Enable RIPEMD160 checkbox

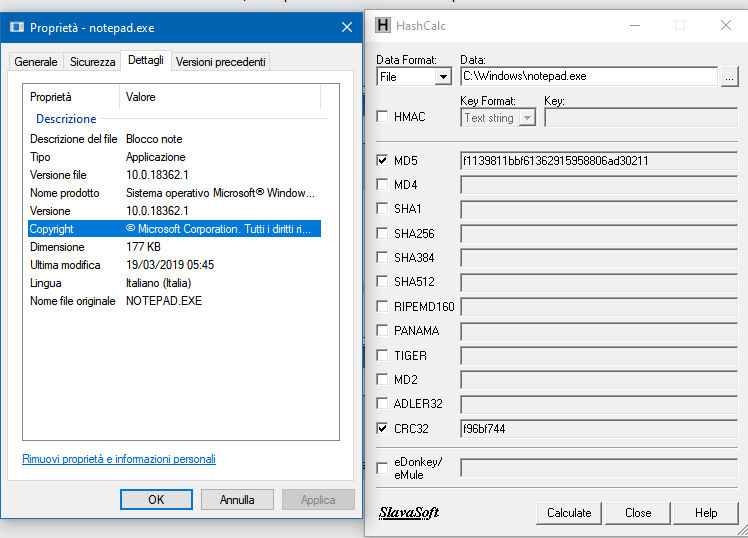pos(382,306)
